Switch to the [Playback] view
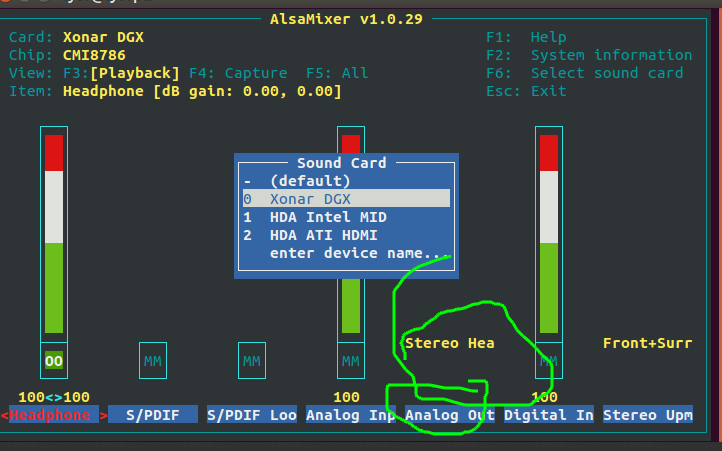This screenshot has height=451, width=722. coord(135,73)
